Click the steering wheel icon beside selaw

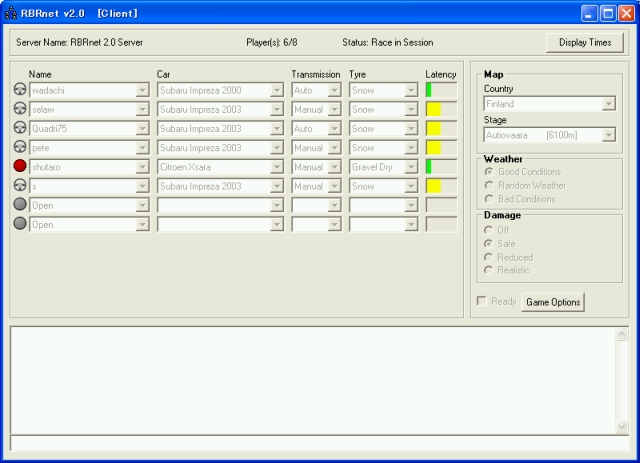(x=19, y=109)
